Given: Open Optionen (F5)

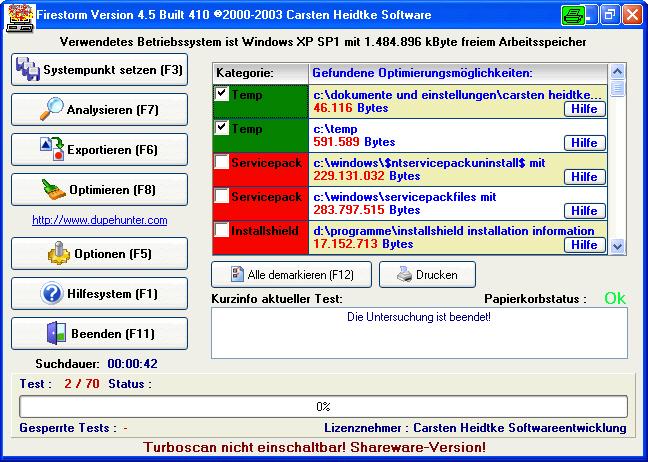Looking at the screenshot, I should [100, 253].
